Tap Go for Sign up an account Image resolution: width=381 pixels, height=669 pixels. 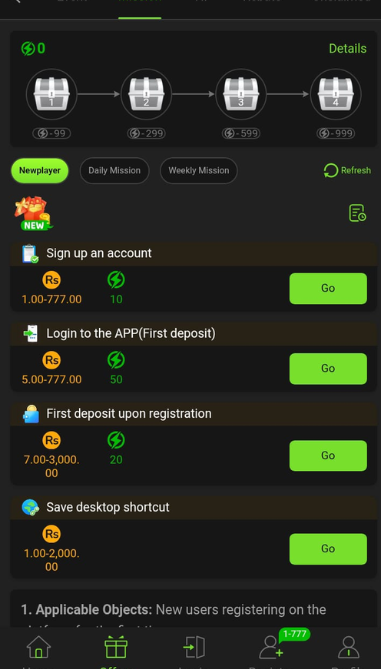point(328,288)
